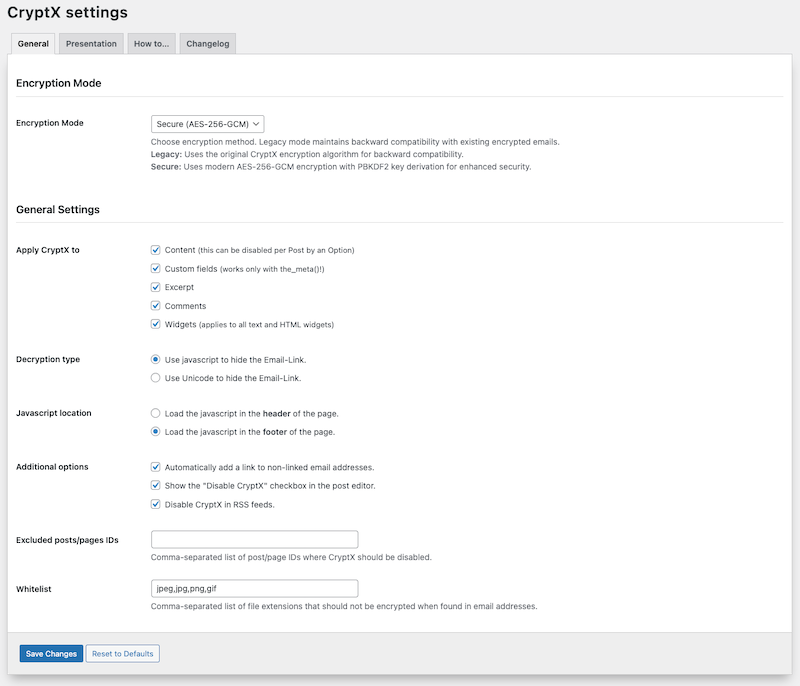The height and width of the screenshot is (686, 800).
Task: Disable CryptX for Comments
Action: (x=156, y=306)
